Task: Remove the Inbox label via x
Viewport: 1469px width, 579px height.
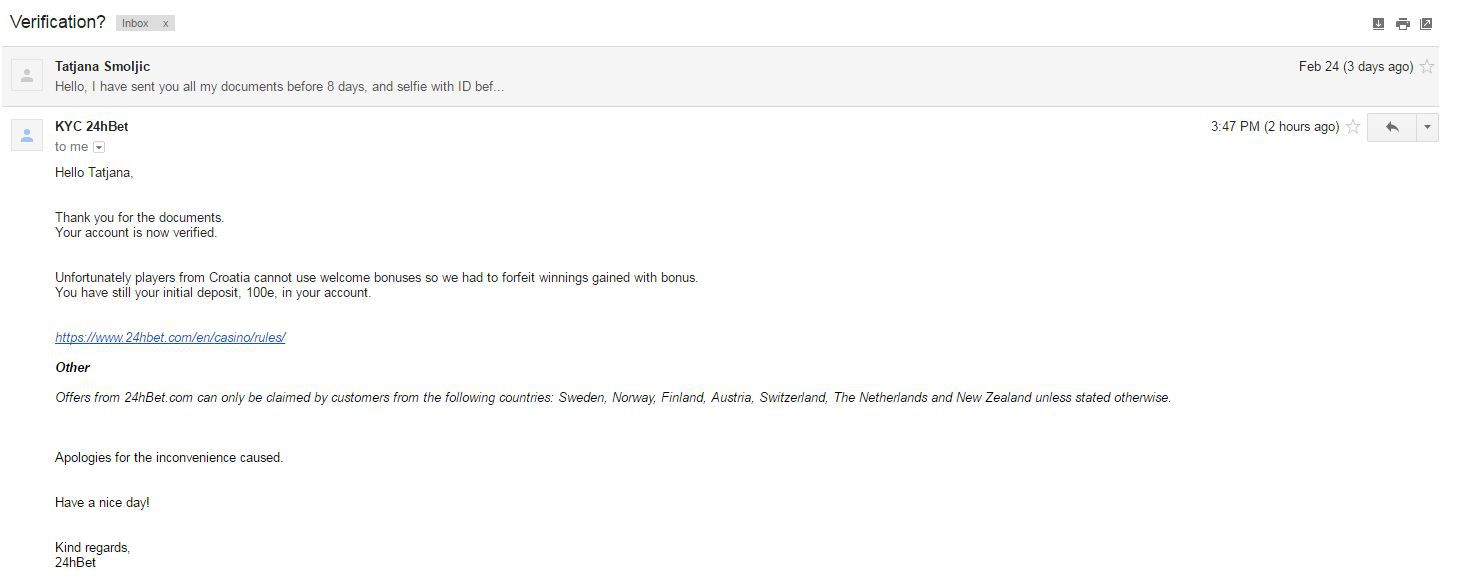Action: (x=166, y=23)
